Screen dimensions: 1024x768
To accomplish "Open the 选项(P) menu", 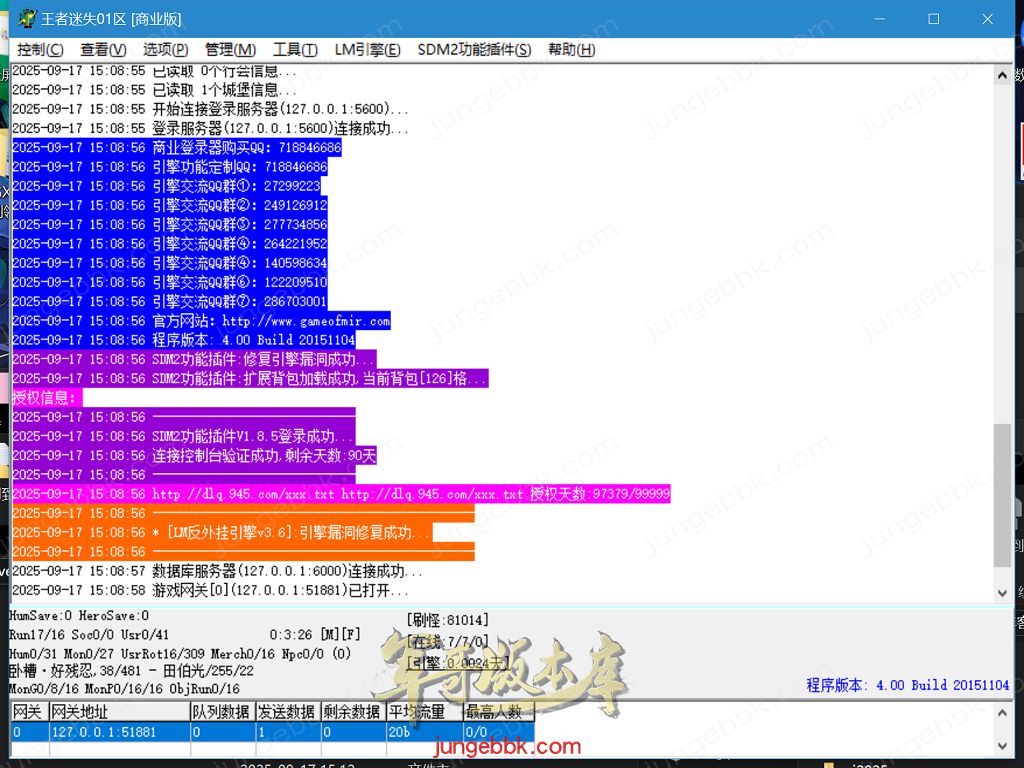I will click(x=165, y=50).
